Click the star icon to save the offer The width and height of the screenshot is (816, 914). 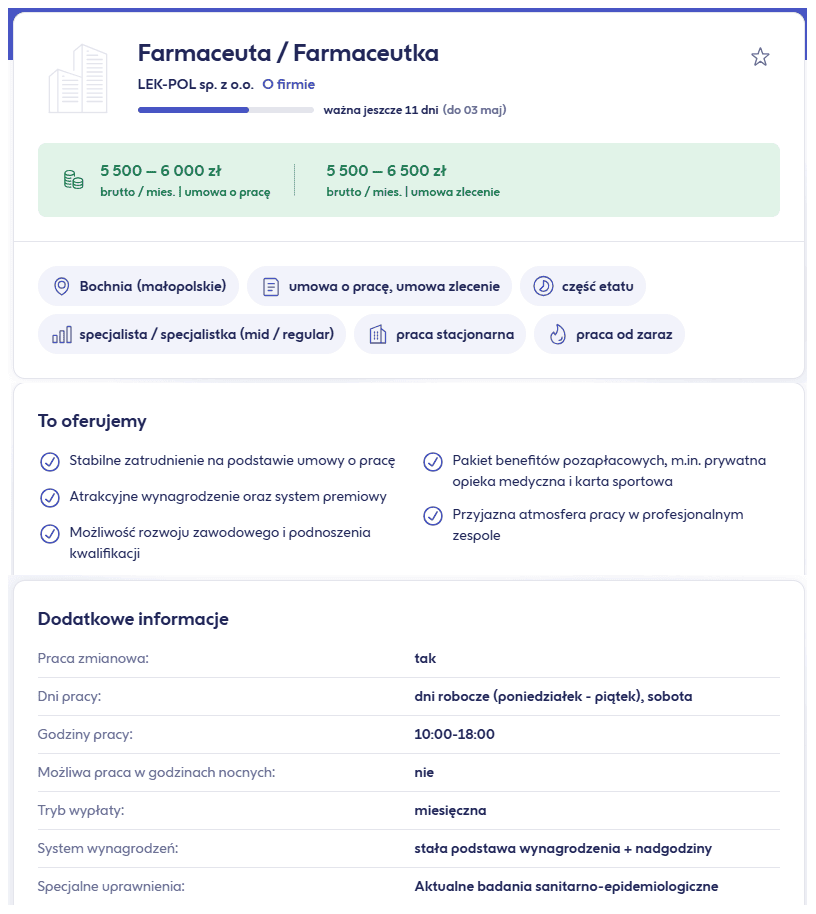[x=760, y=57]
